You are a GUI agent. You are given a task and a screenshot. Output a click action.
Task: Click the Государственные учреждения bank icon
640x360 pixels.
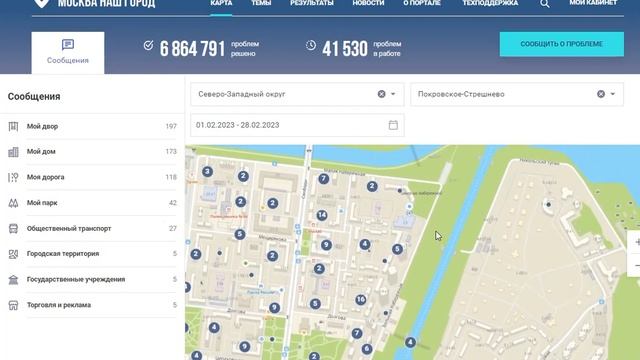(x=13, y=280)
